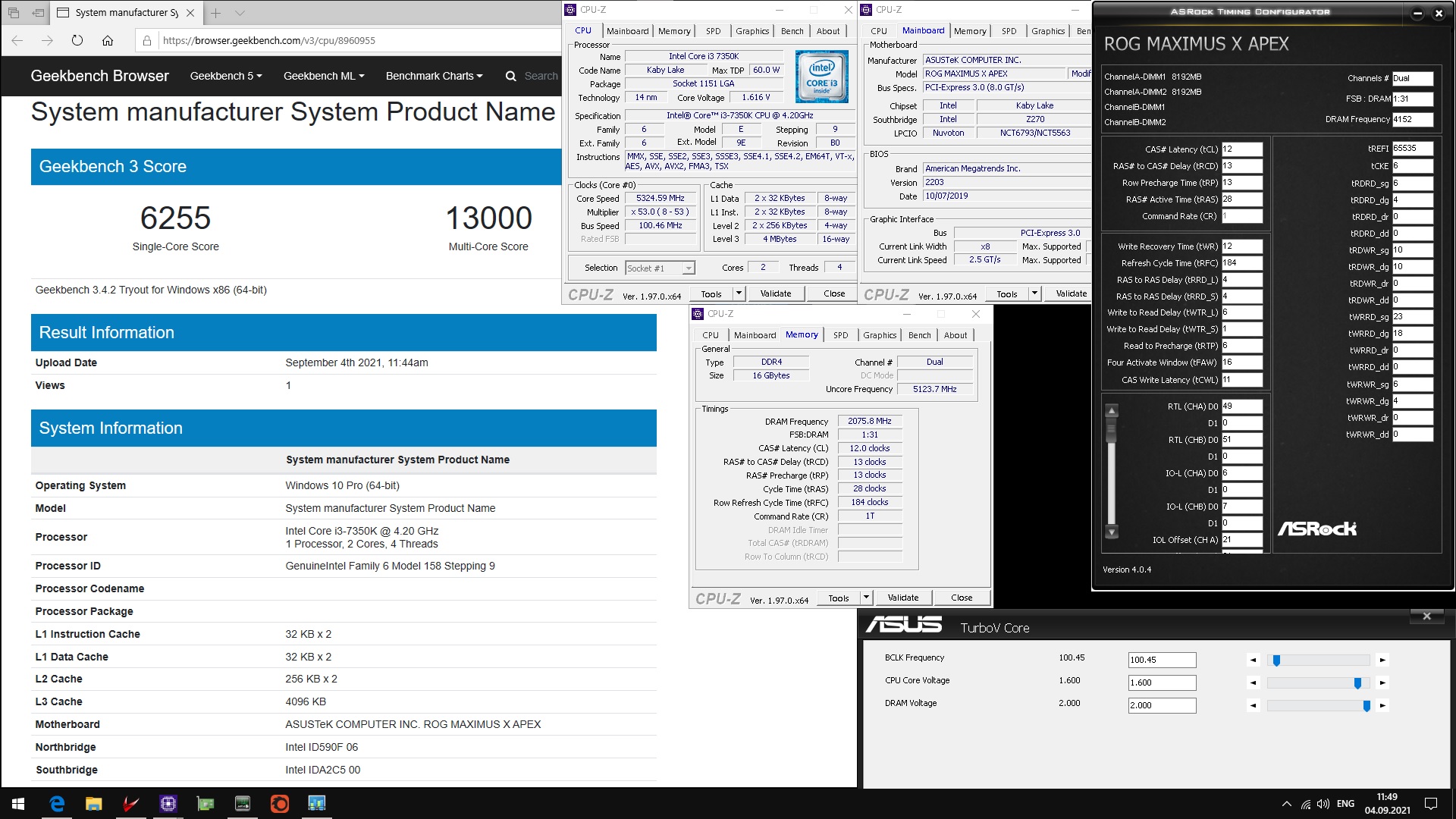This screenshot has height=819, width=1456.
Task: Show hidden system tray icons
Action: point(1286,804)
